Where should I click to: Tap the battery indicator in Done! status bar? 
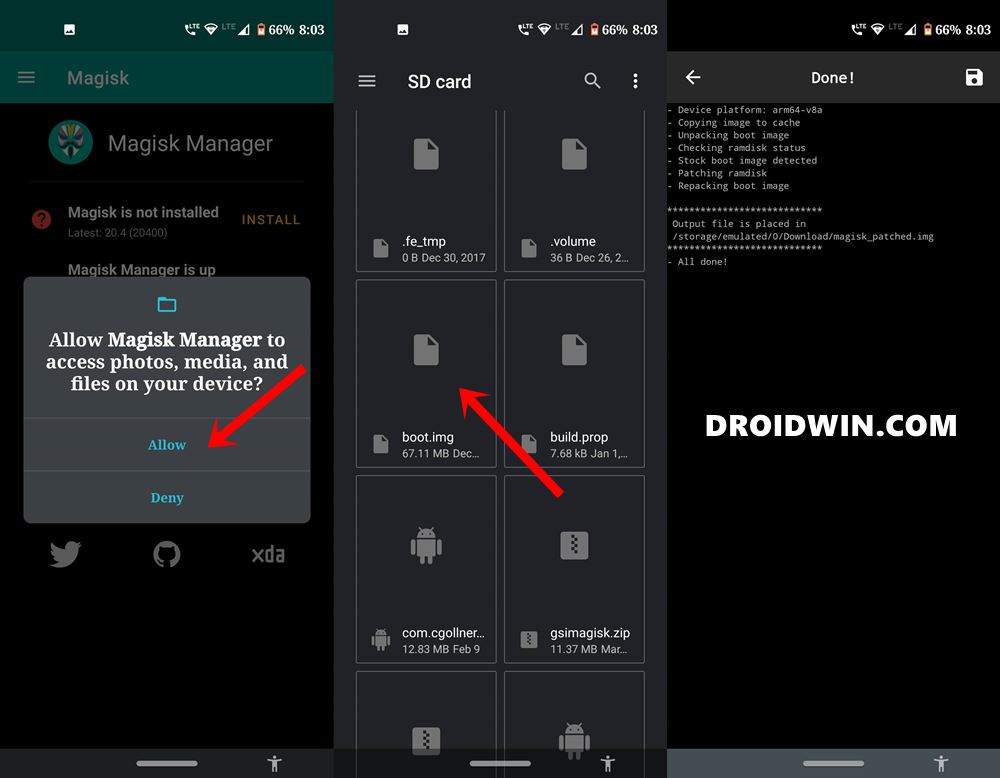tap(927, 29)
